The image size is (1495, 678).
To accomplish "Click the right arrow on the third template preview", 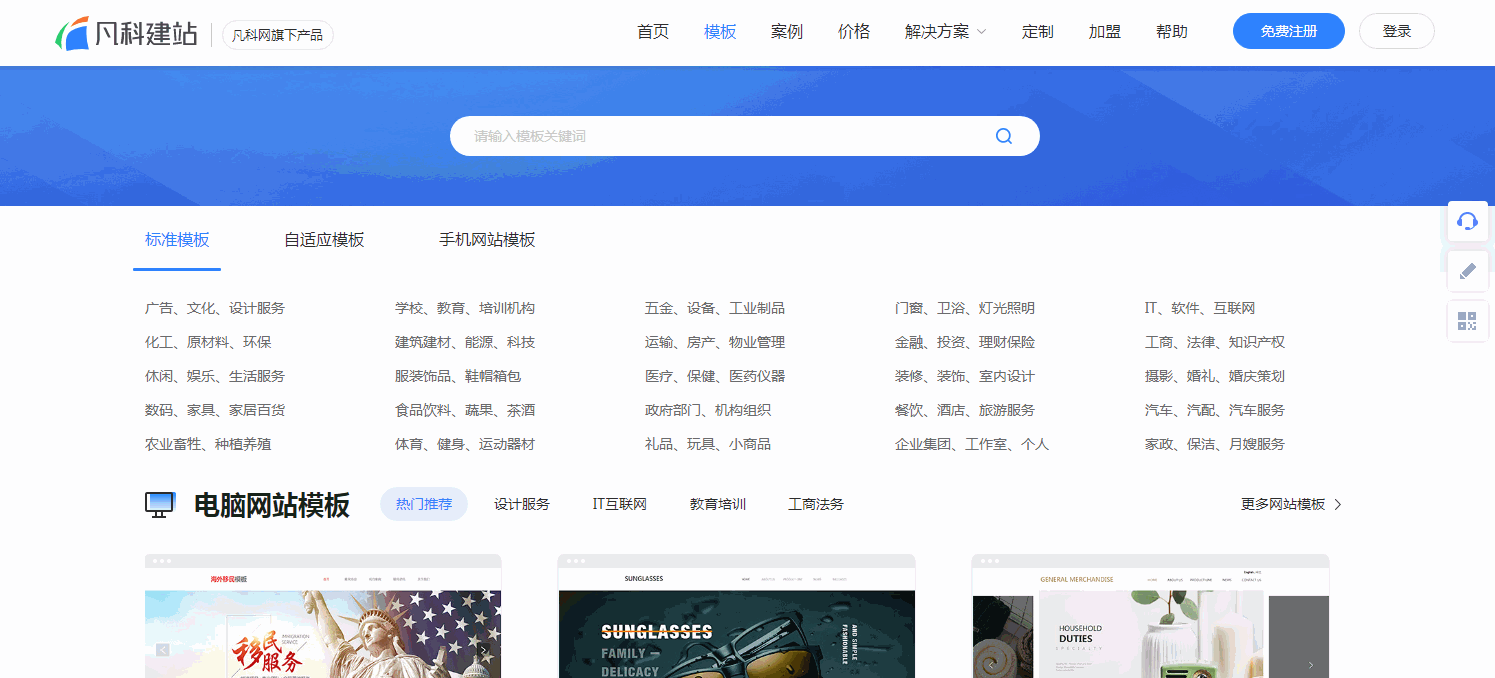I will pos(1311,664).
